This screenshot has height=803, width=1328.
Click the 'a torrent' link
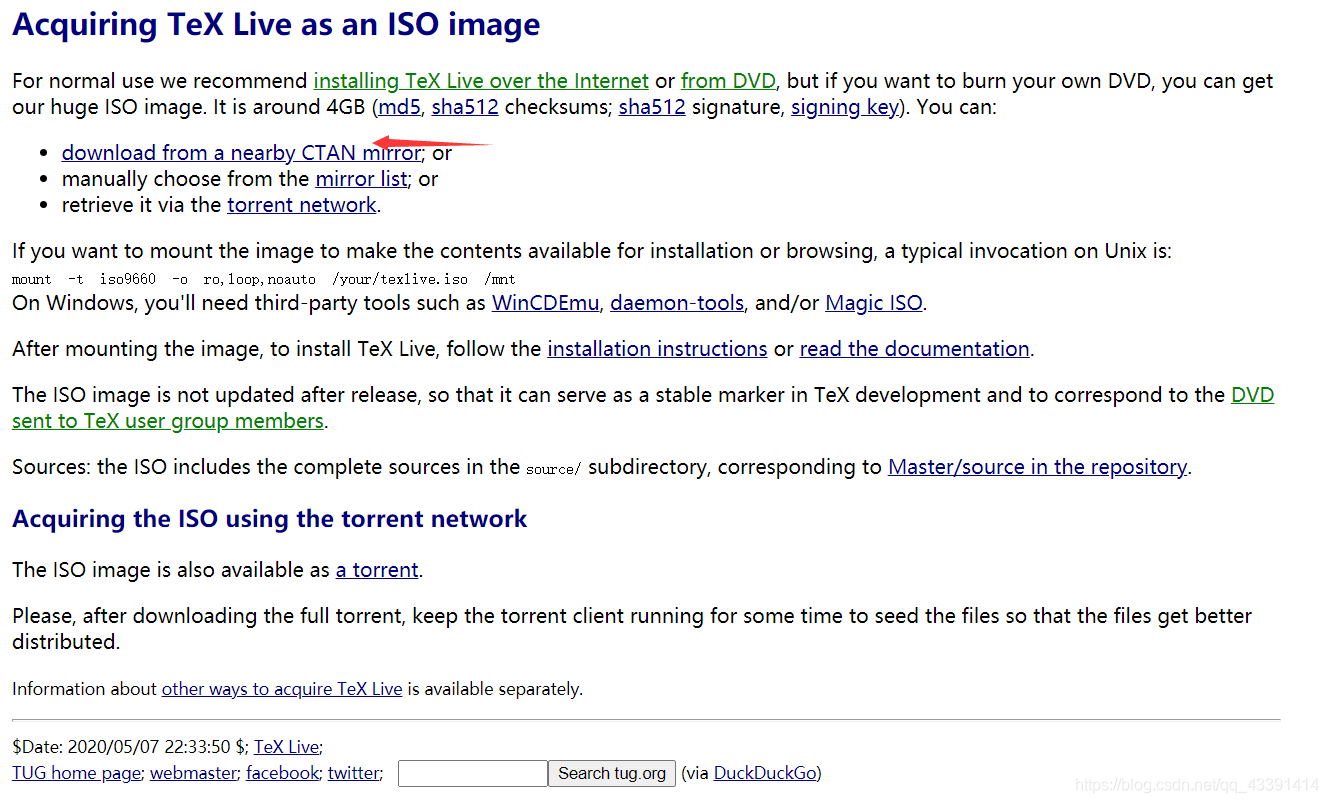(377, 570)
